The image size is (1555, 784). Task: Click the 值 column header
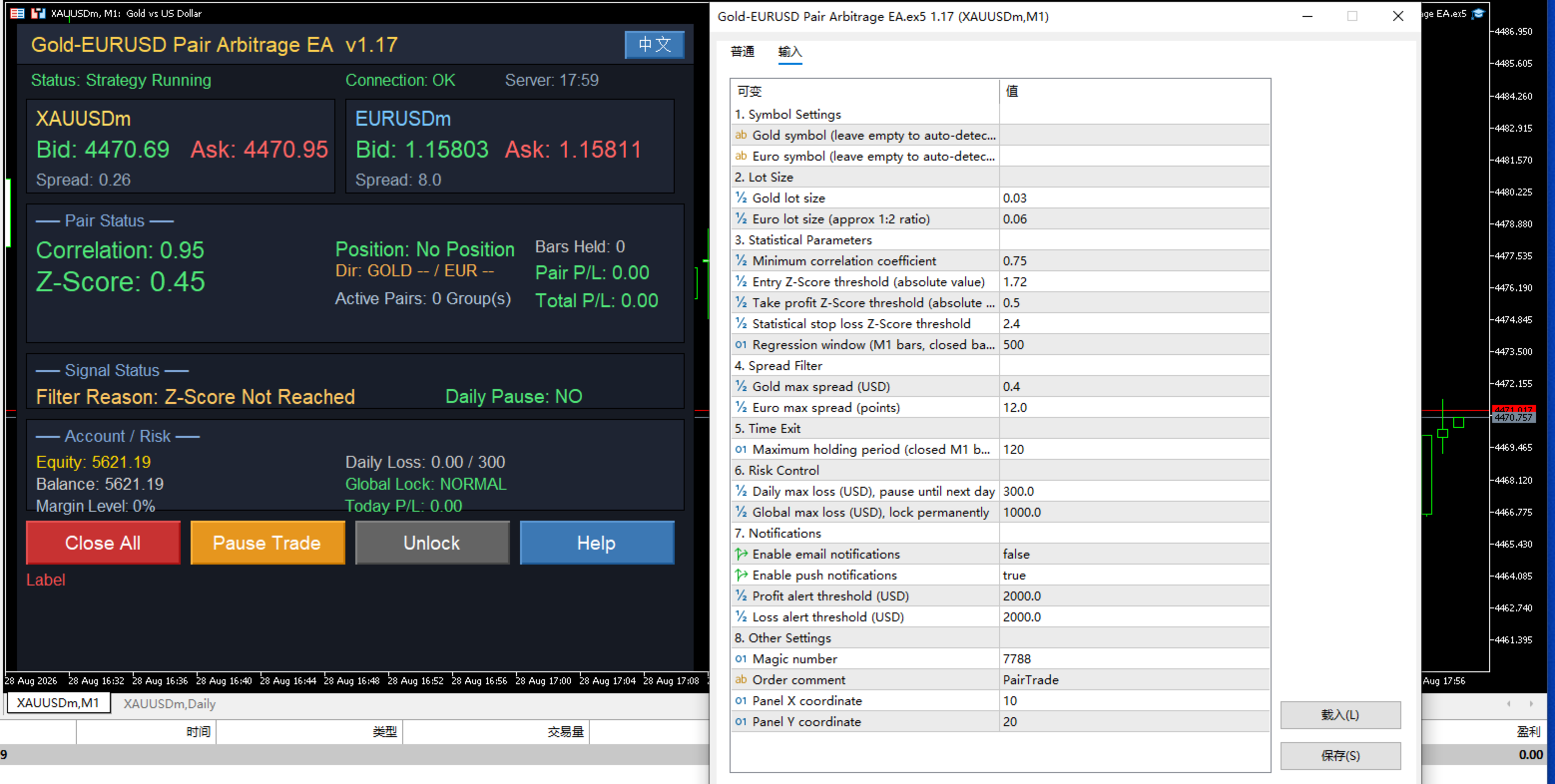[x=1135, y=91]
